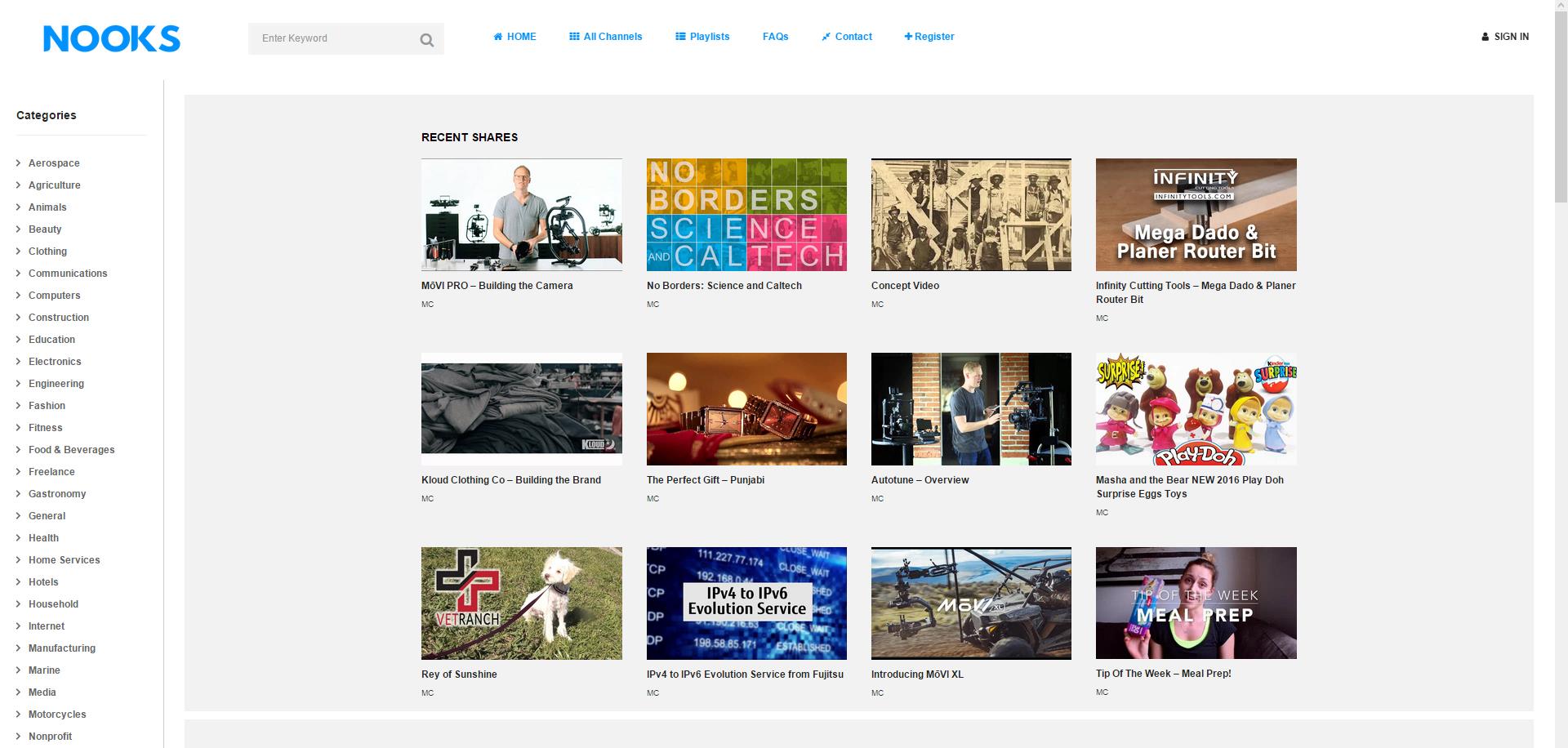Expand the Aerospace category chevron
This screenshot has width=1568, height=748.
point(18,163)
